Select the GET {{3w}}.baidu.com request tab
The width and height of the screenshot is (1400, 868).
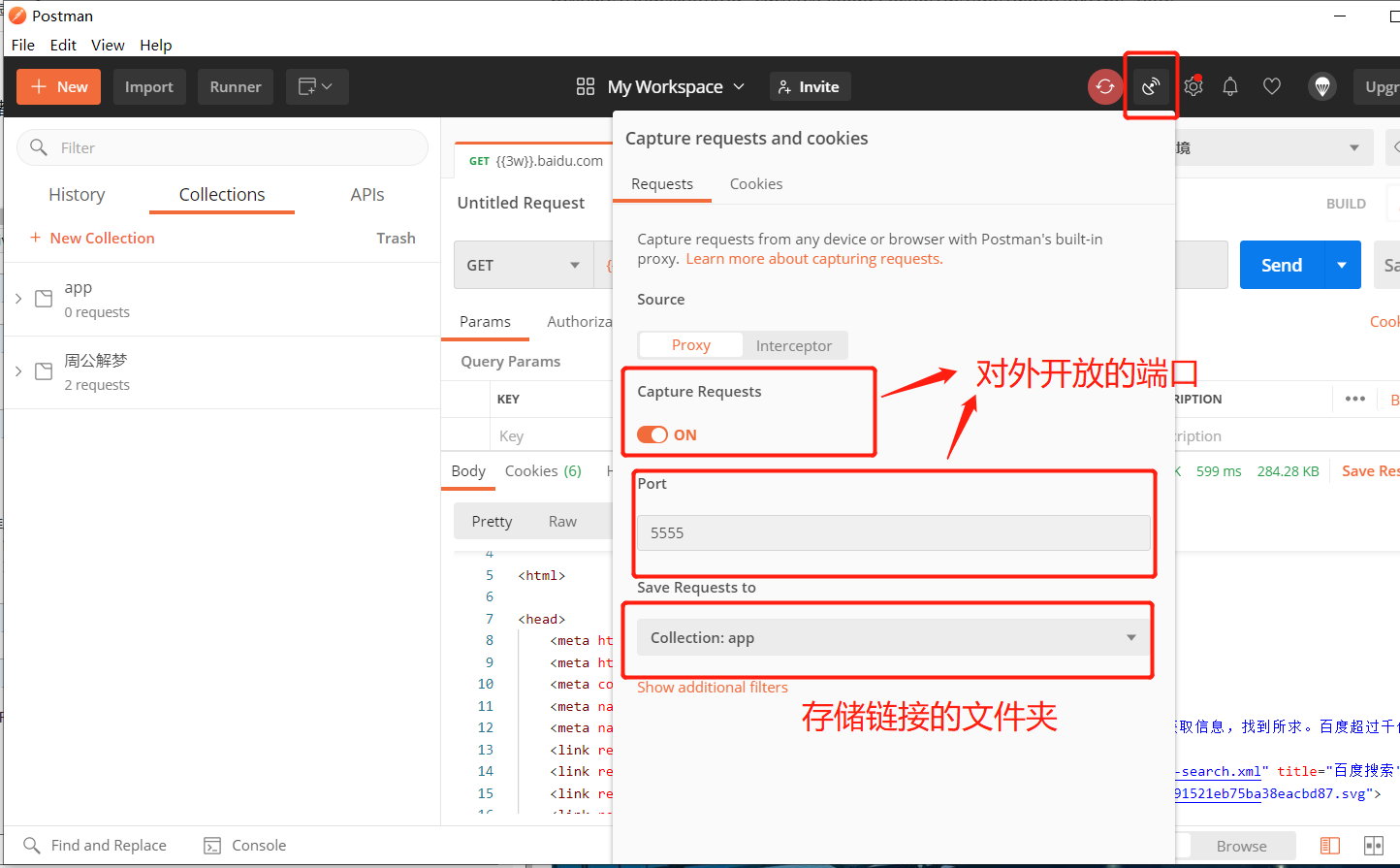[534, 161]
